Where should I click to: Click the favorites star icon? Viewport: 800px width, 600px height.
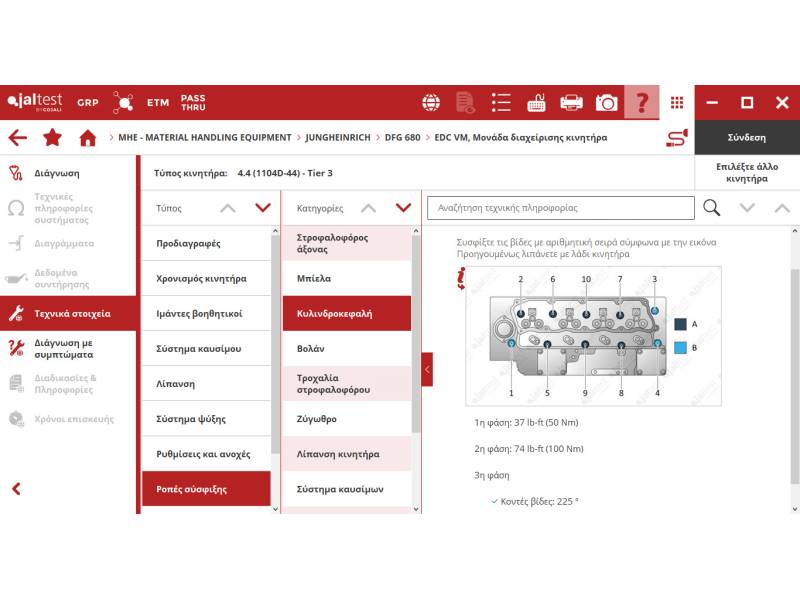tap(52, 138)
